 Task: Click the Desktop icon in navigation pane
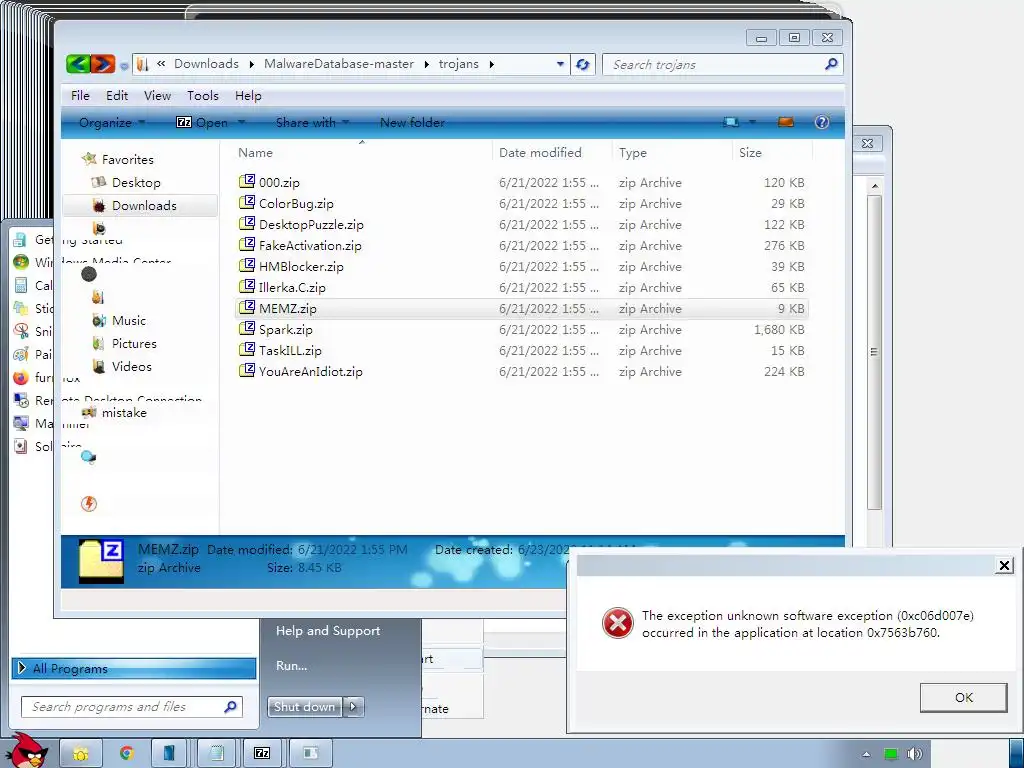click(x=99, y=182)
